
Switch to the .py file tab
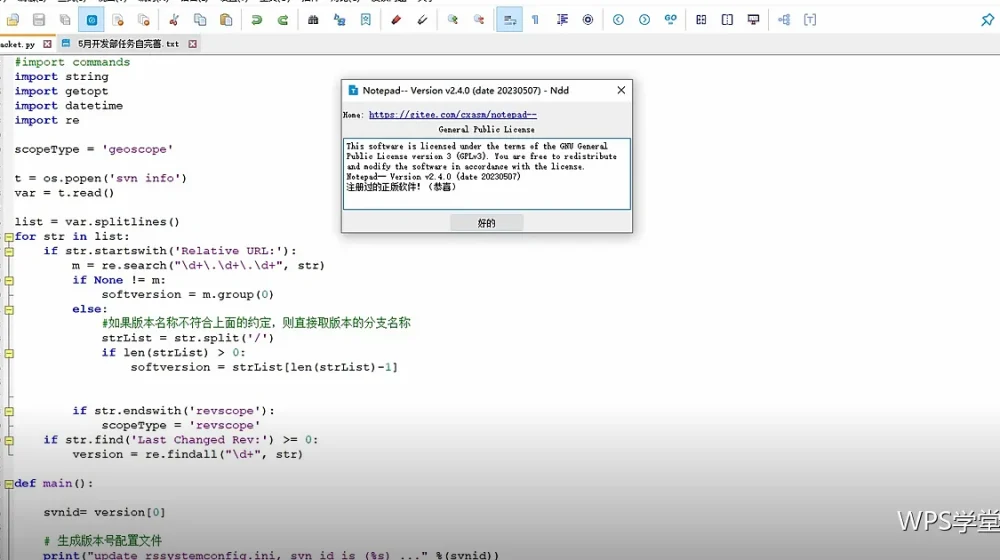[x=18, y=44]
